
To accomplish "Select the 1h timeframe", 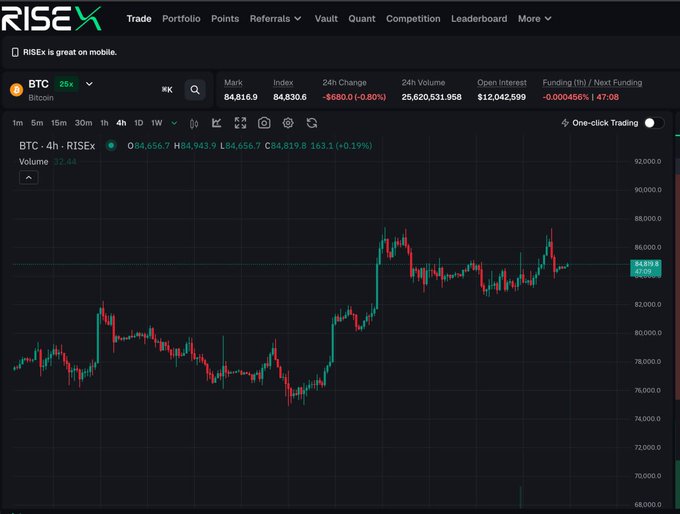I will (x=104, y=123).
